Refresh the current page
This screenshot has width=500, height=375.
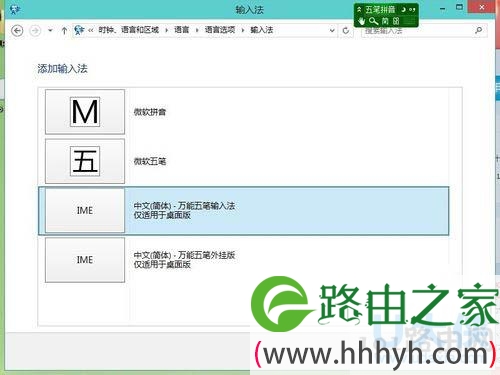point(346,31)
